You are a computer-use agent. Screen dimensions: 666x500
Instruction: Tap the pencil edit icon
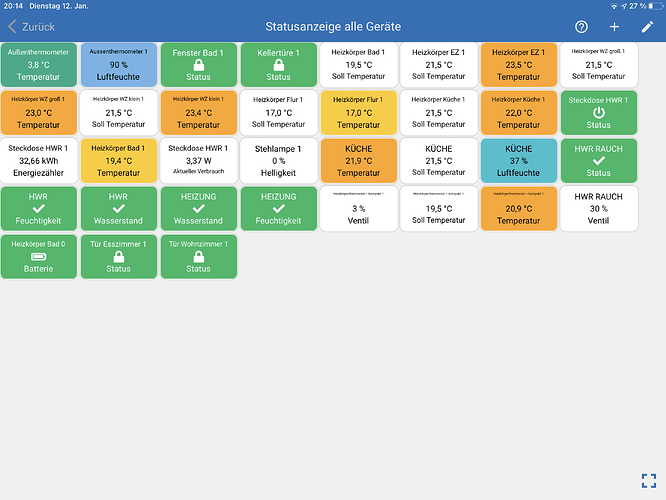coord(647,27)
